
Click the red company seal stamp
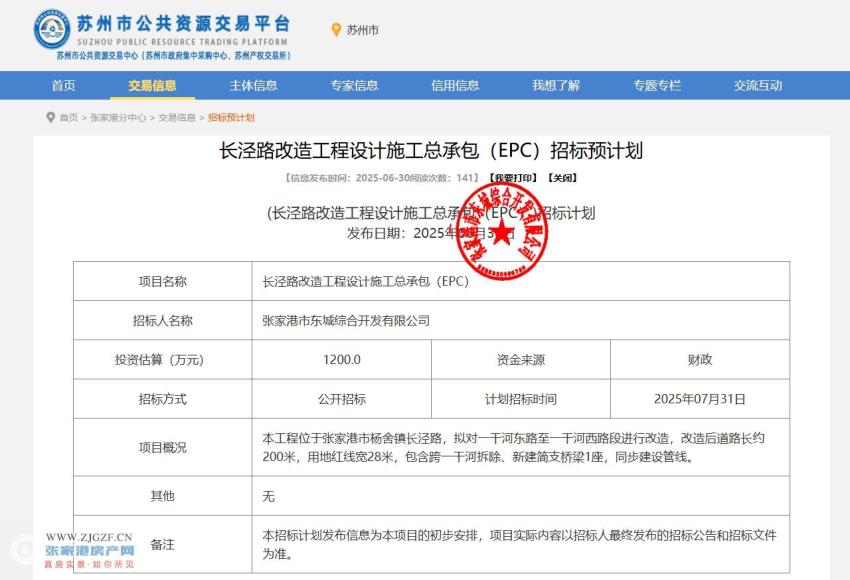(501, 231)
